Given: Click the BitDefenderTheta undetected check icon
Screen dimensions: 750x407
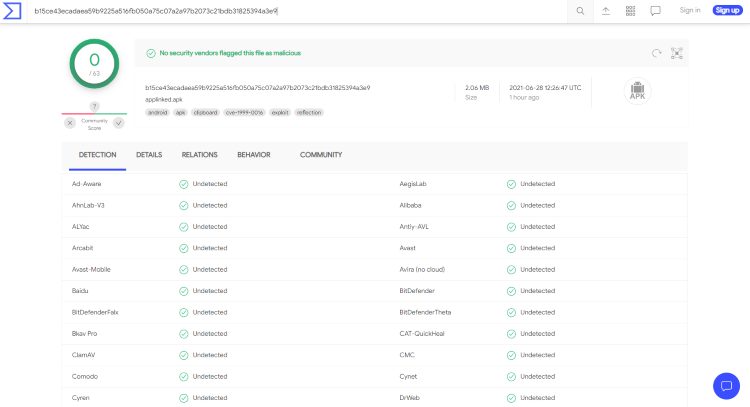Looking at the screenshot, I should pos(511,313).
